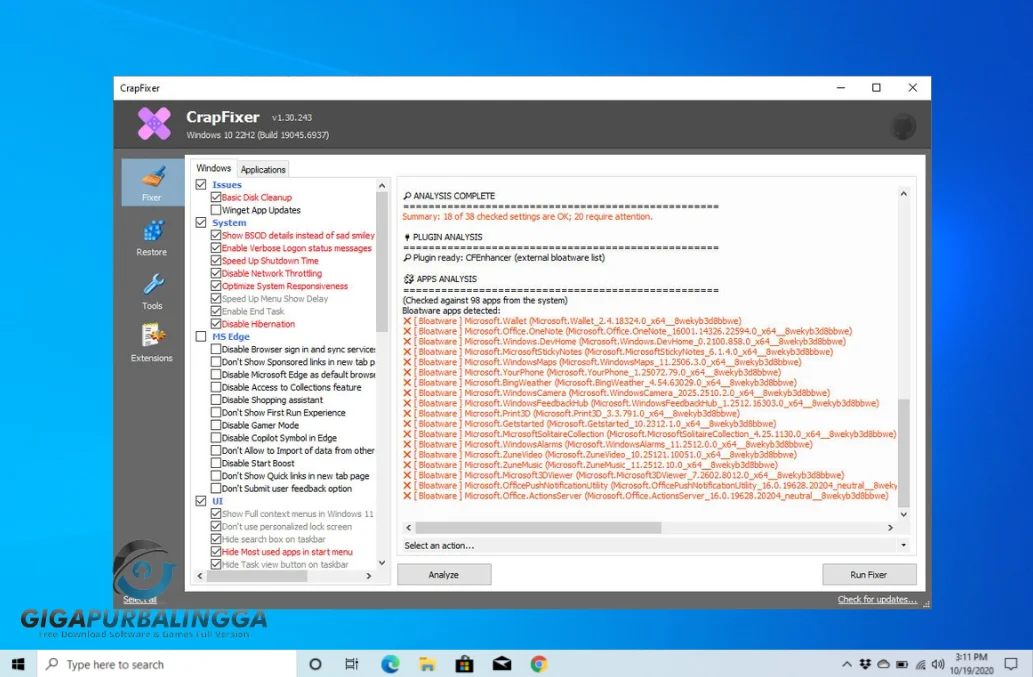Select the Windows tab
1033x677 pixels.
tap(213, 168)
